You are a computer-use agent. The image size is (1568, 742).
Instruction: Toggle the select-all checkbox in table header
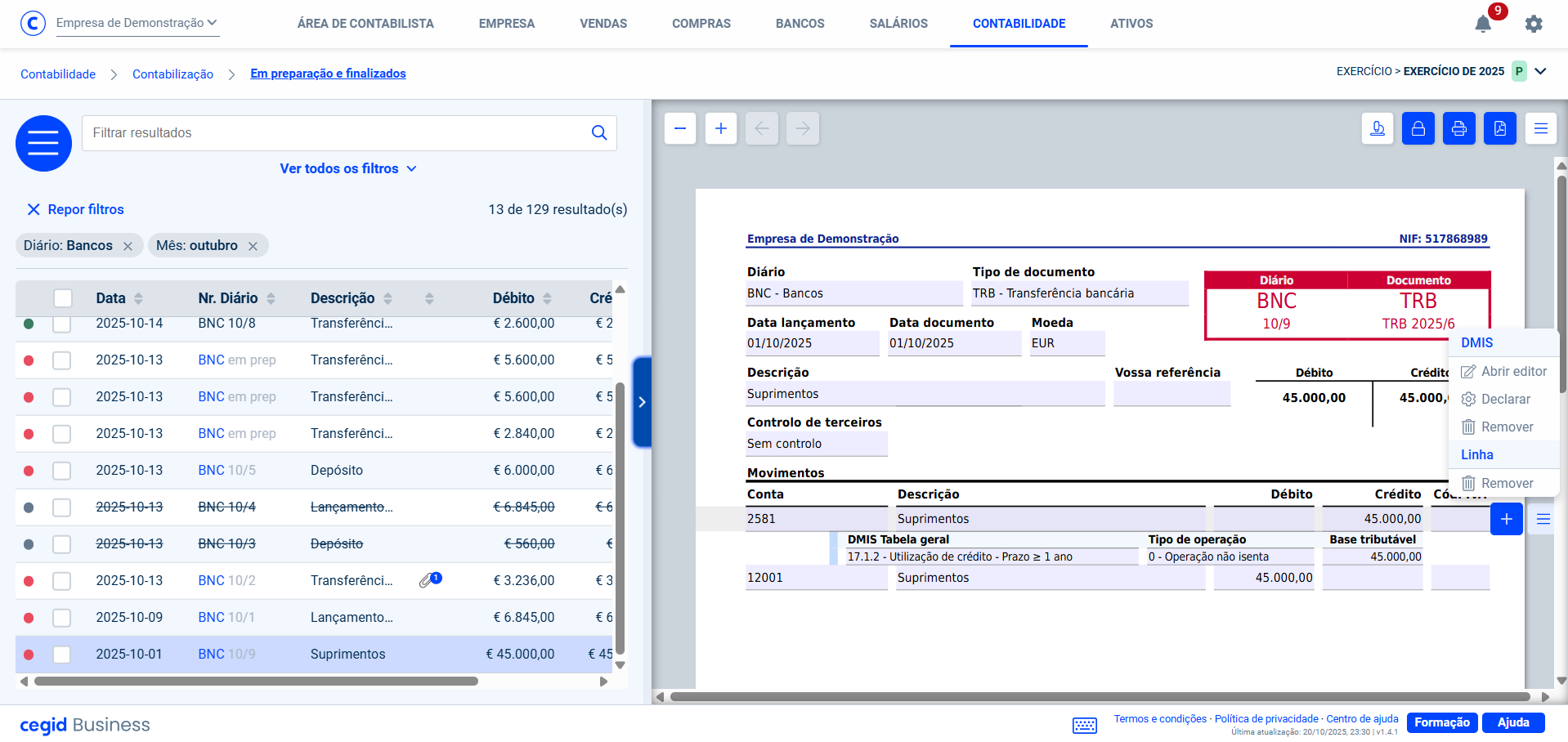(63, 298)
